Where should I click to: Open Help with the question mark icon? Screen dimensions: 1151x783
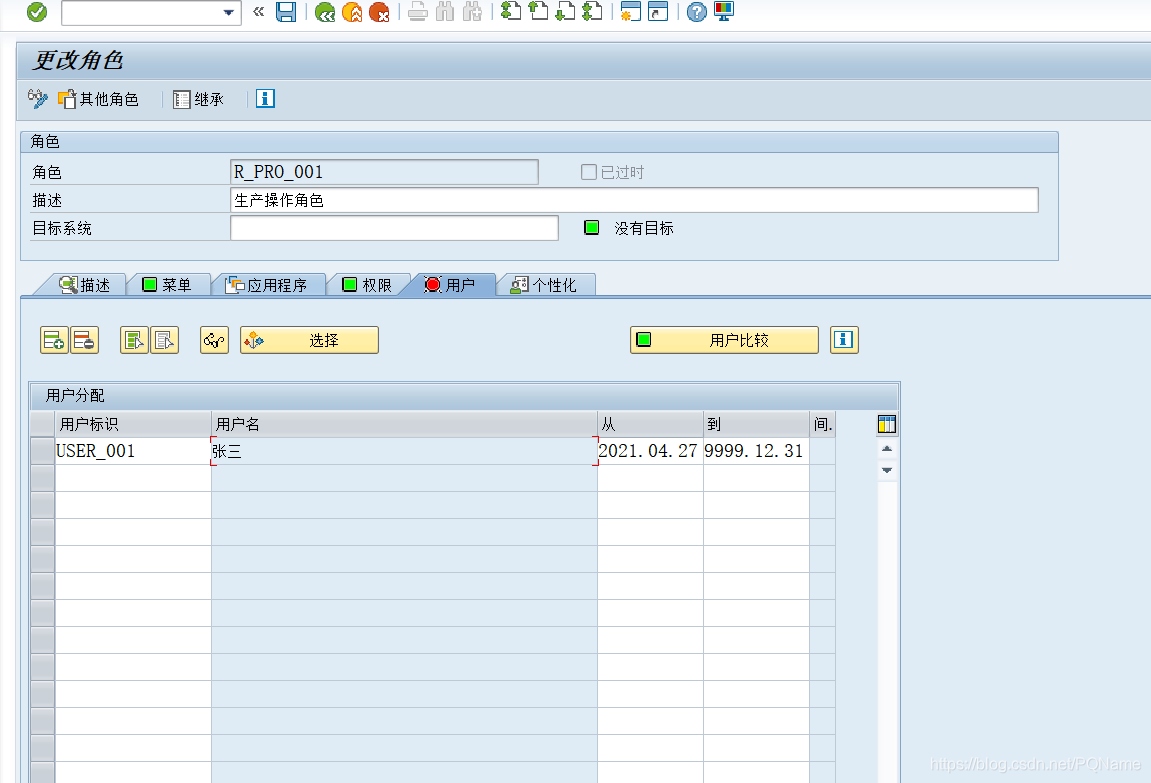click(697, 12)
